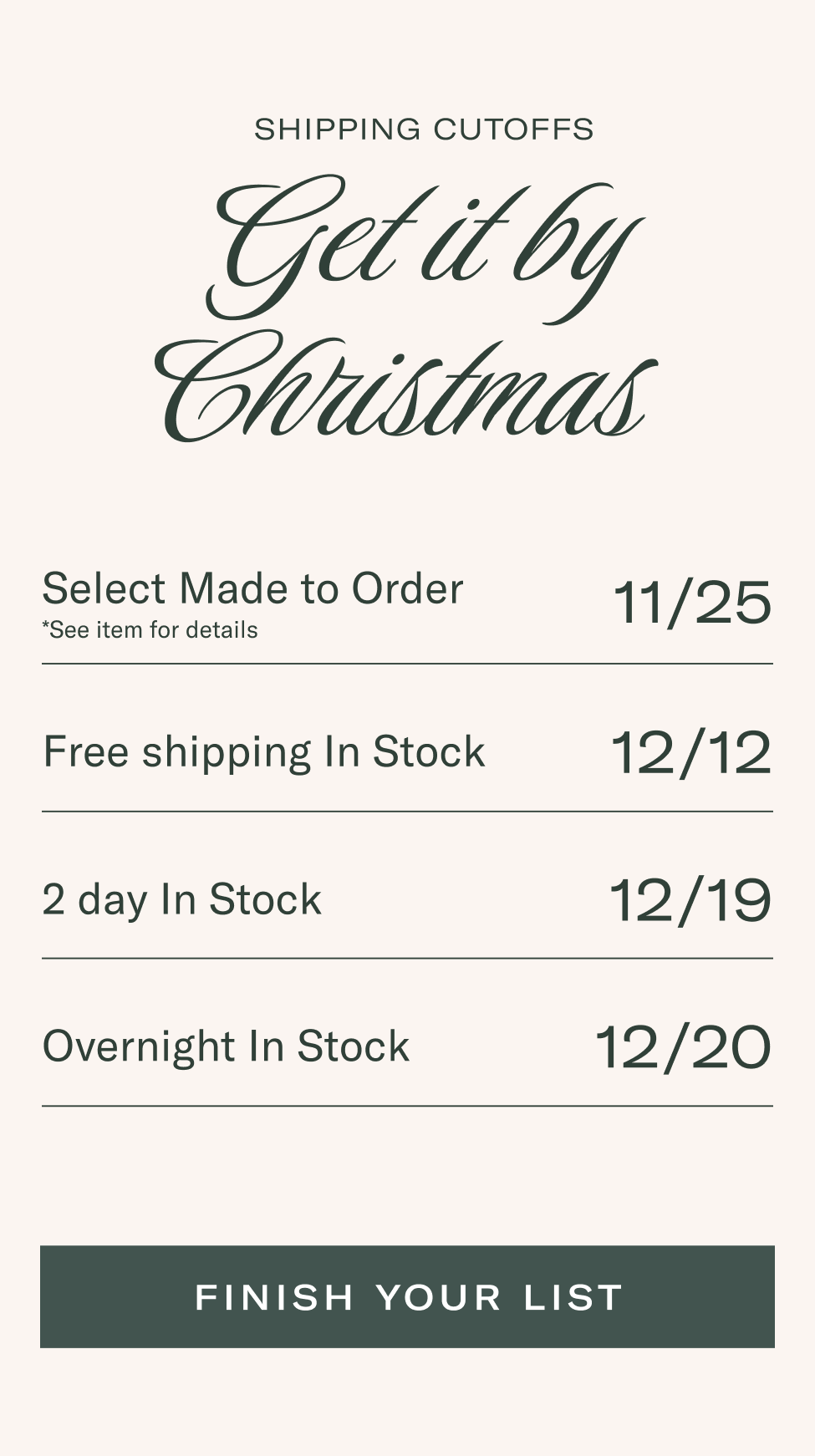Click the divider line below Overnight In Stock
The height and width of the screenshot is (1456, 815).
pos(407,1106)
